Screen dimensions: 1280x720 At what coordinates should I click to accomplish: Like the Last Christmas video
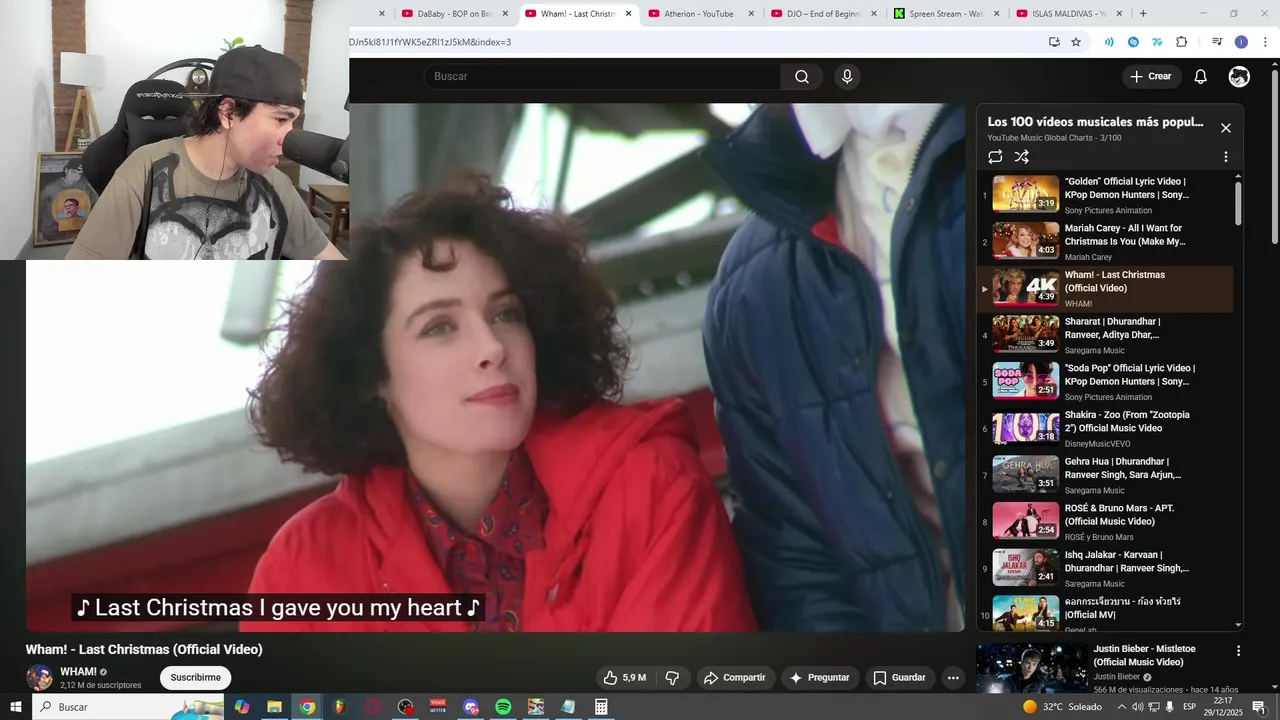click(624, 678)
